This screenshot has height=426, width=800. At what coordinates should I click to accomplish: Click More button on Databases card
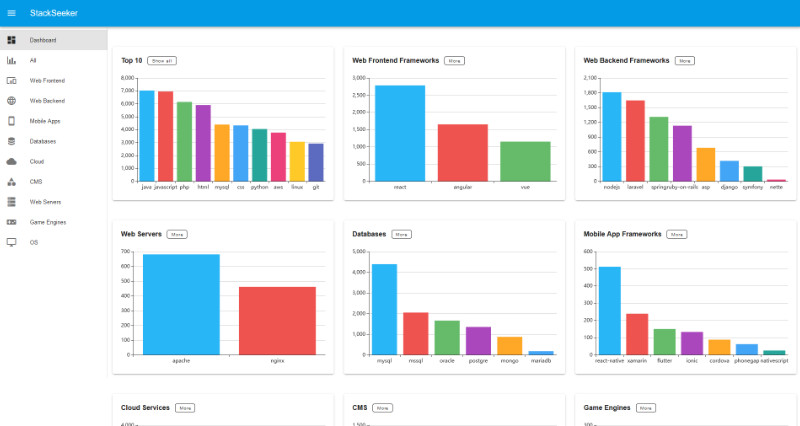402,234
